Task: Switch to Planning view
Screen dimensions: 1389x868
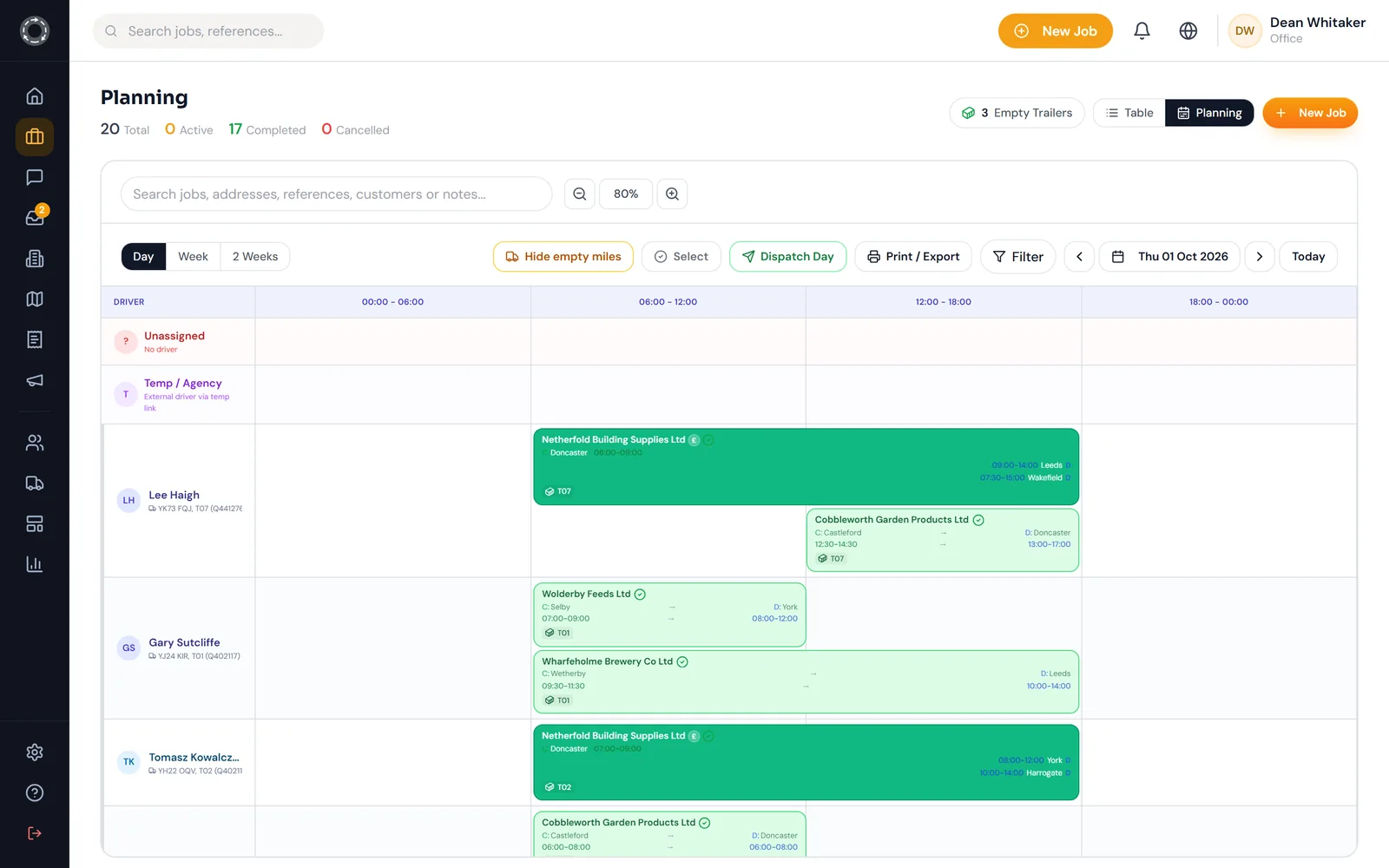Action: click(1209, 113)
